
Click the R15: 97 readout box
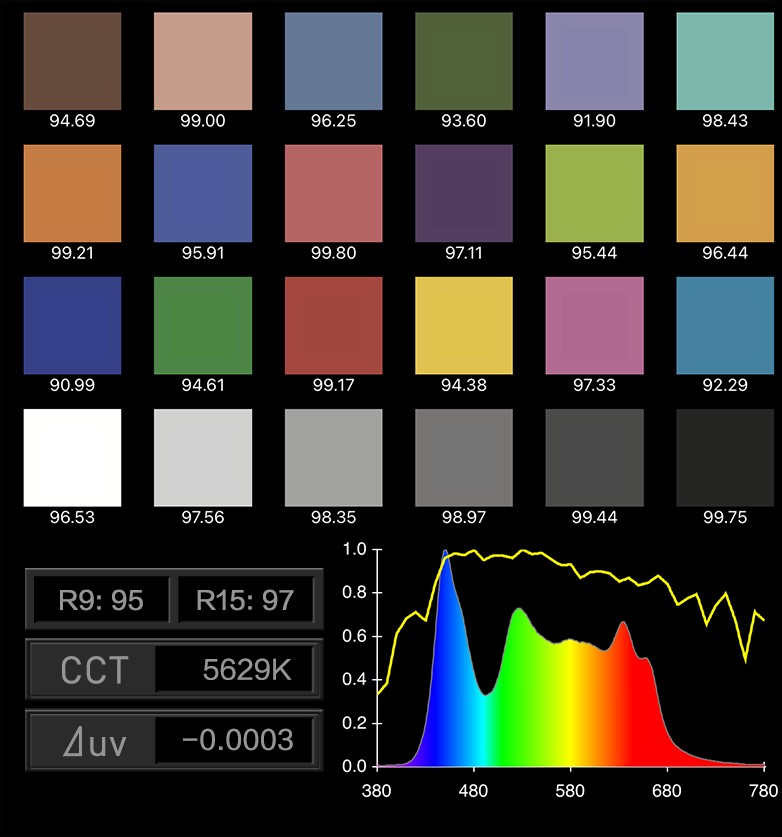pos(246,599)
